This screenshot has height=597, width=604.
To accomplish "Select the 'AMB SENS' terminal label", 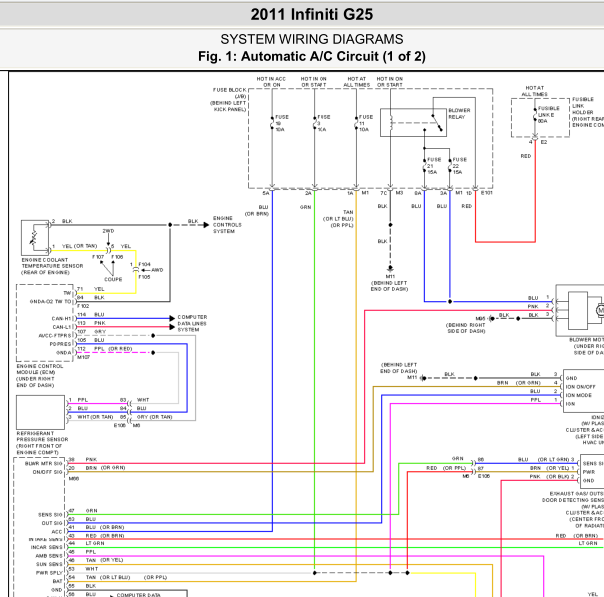I will click(x=49, y=556).
